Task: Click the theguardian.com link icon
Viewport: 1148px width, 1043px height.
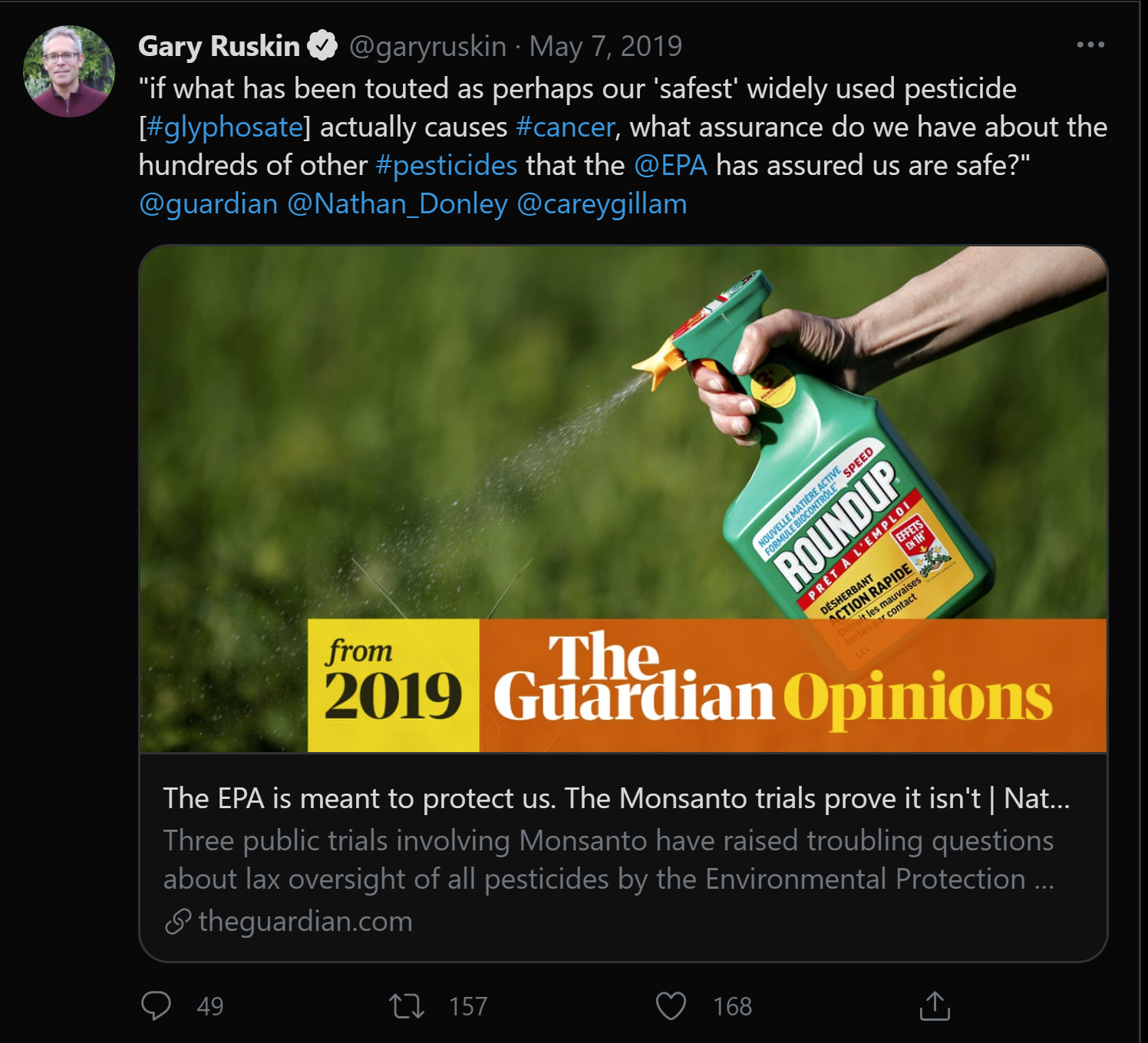Action: pyautogui.click(x=178, y=921)
